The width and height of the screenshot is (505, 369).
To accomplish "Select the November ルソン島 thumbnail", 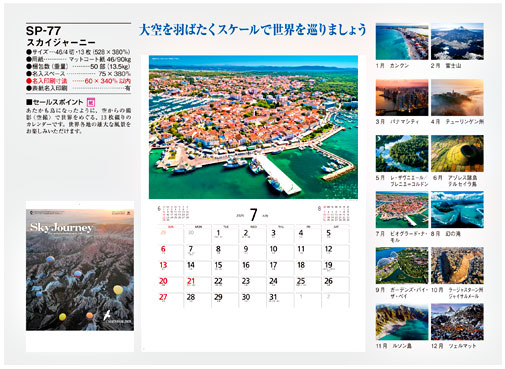I will tap(402, 322).
